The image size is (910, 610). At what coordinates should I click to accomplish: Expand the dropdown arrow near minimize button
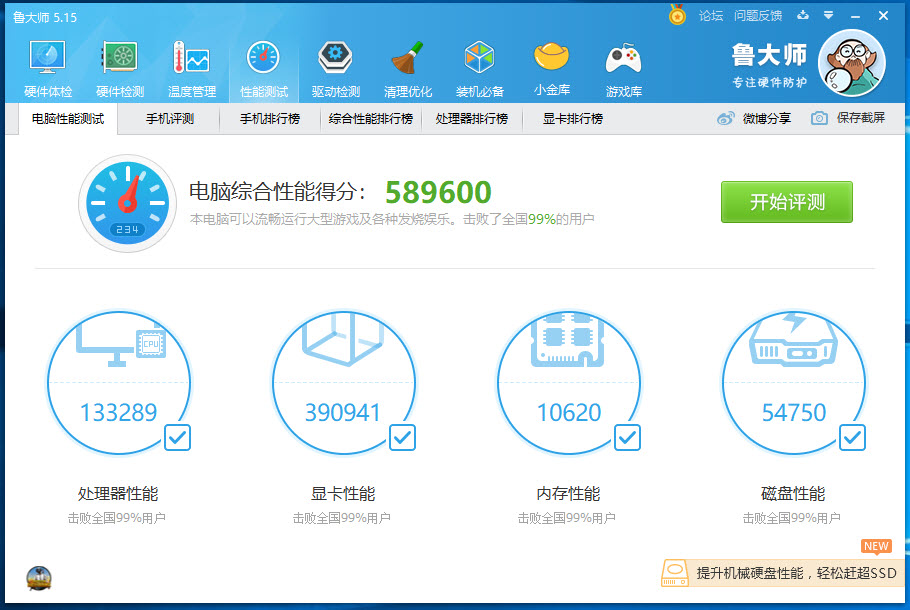click(x=831, y=16)
